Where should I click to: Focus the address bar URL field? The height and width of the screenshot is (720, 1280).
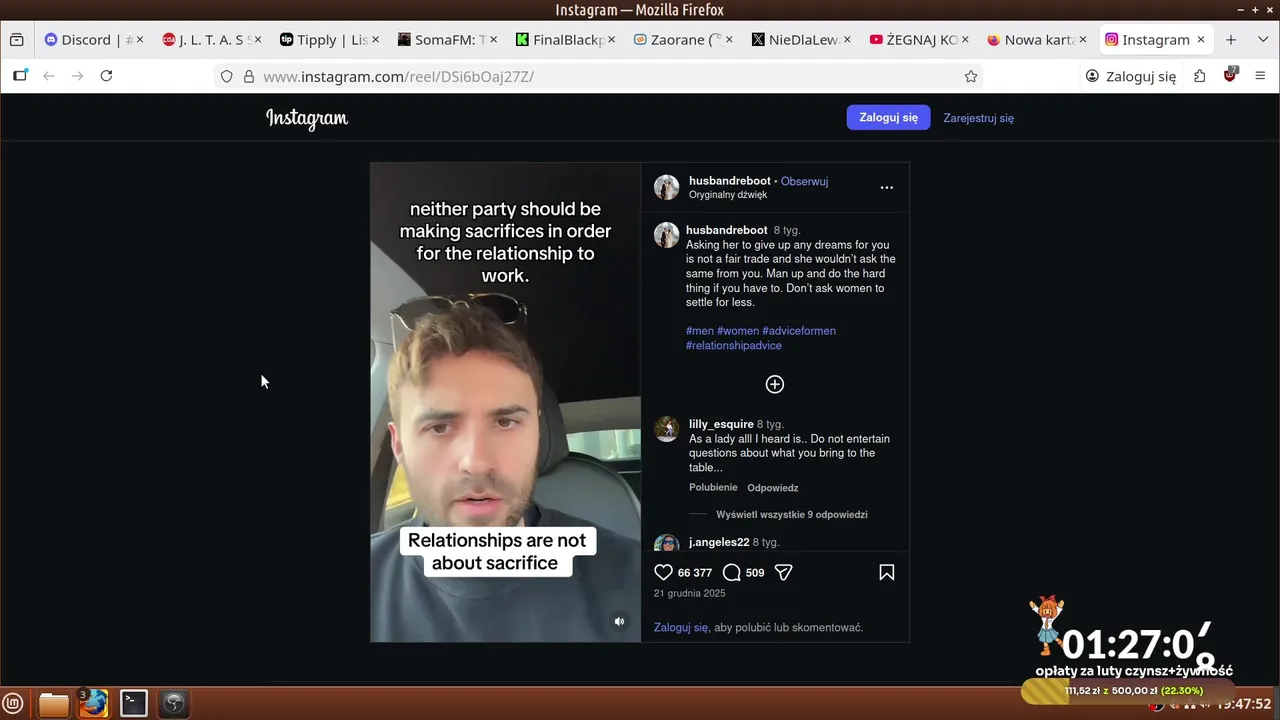click(600, 76)
